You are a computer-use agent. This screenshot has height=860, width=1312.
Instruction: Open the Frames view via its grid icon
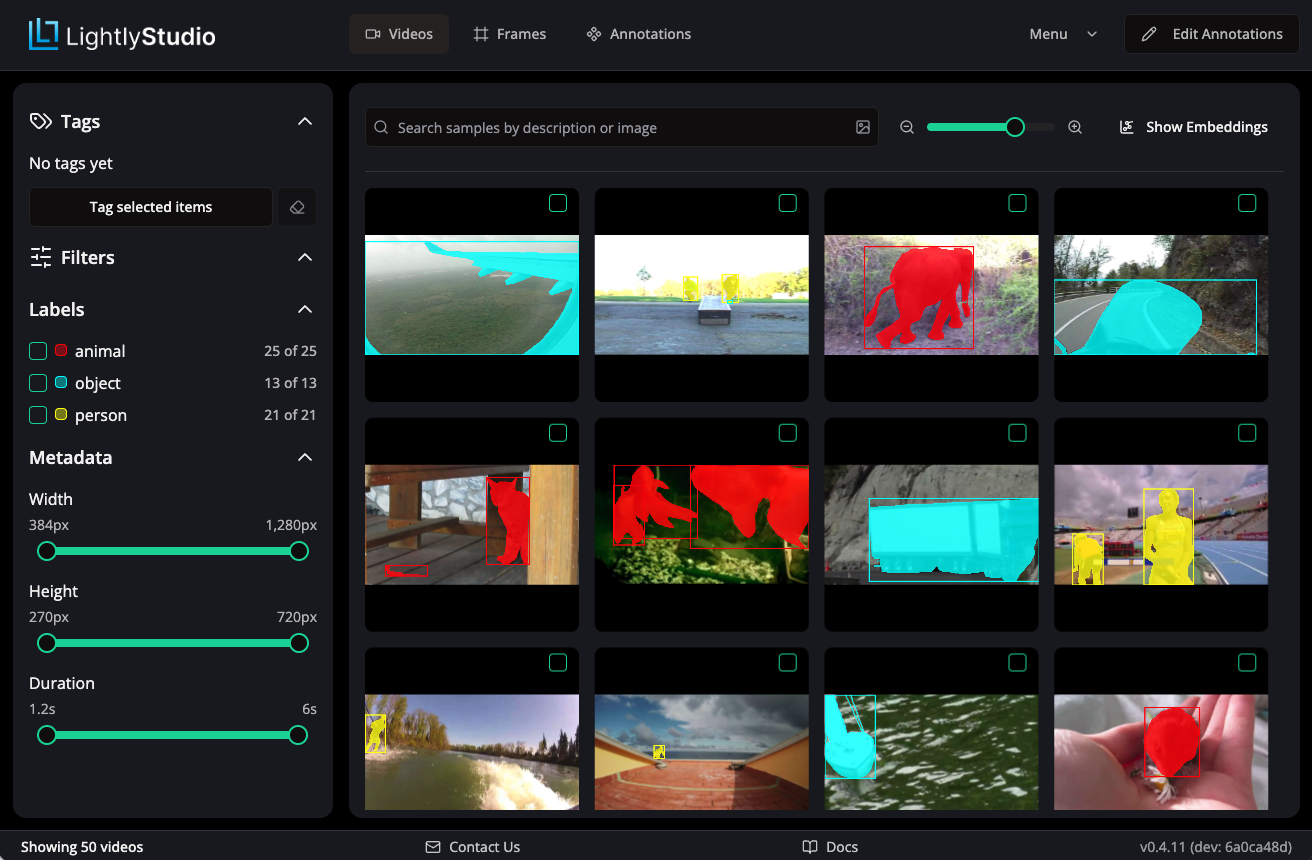pyautogui.click(x=481, y=33)
